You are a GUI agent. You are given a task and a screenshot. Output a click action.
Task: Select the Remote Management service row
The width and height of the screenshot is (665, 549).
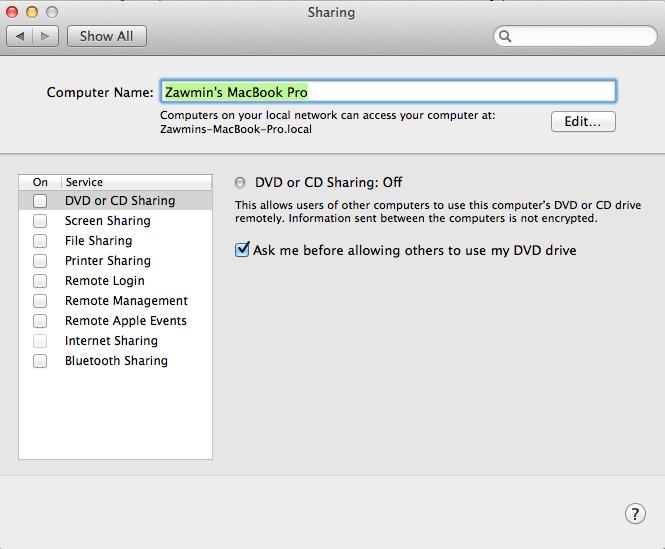click(115, 300)
